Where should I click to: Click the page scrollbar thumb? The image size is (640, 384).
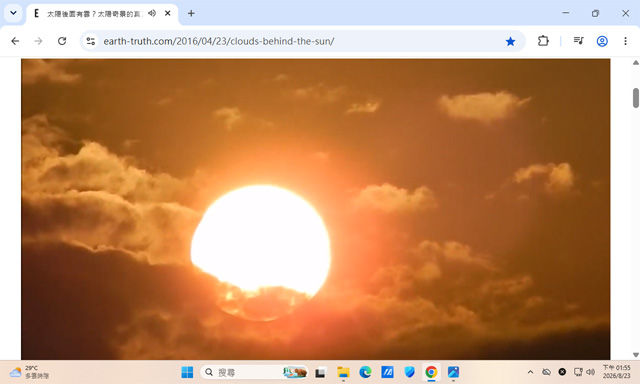point(636,98)
